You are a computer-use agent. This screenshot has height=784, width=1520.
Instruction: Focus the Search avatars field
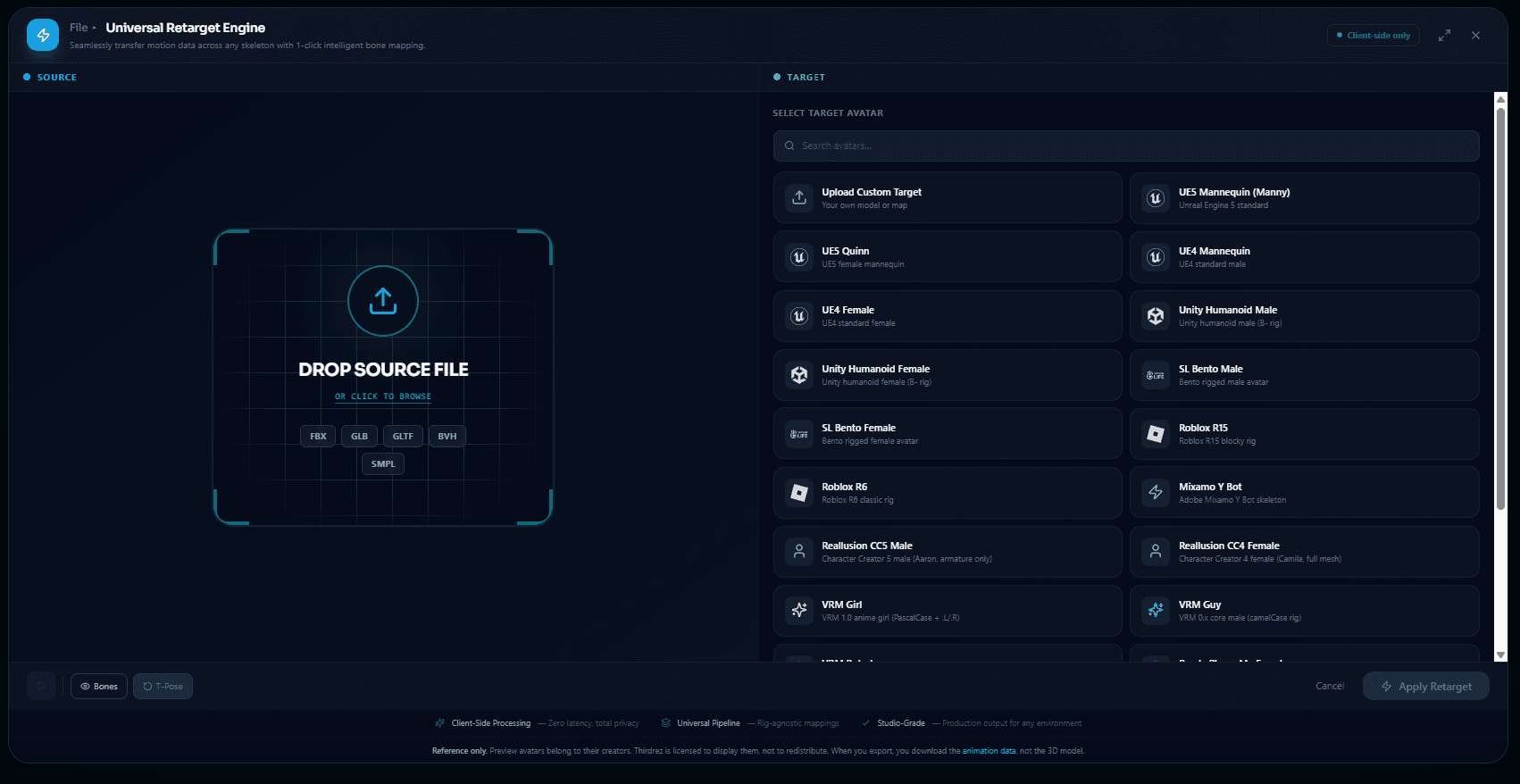click(x=1126, y=146)
